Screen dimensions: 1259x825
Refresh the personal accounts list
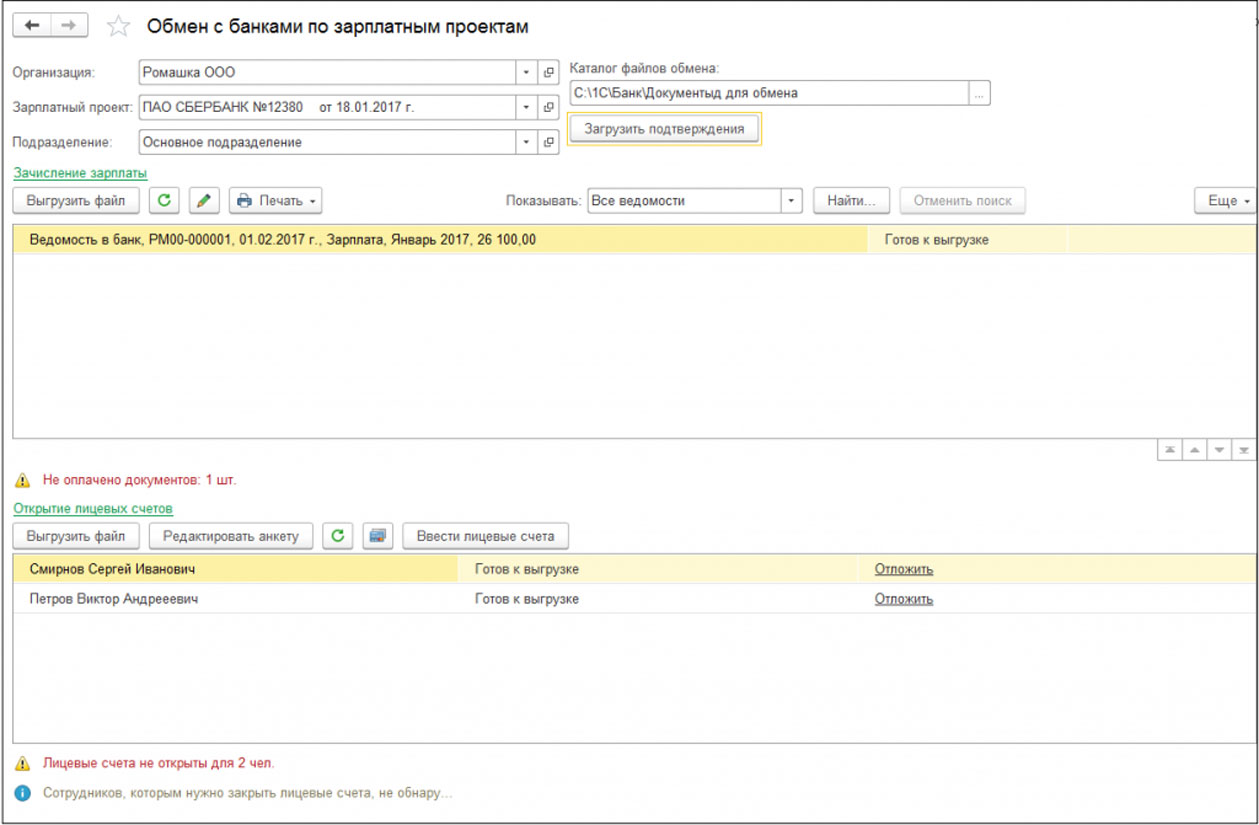(x=338, y=536)
